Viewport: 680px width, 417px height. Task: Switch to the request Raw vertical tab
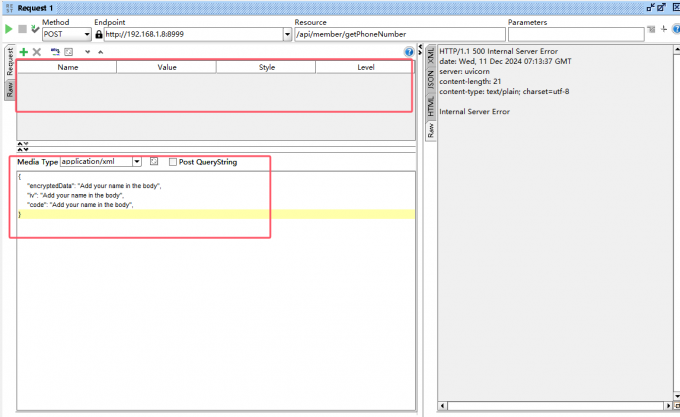pyautogui.click(x=10, y=89)
